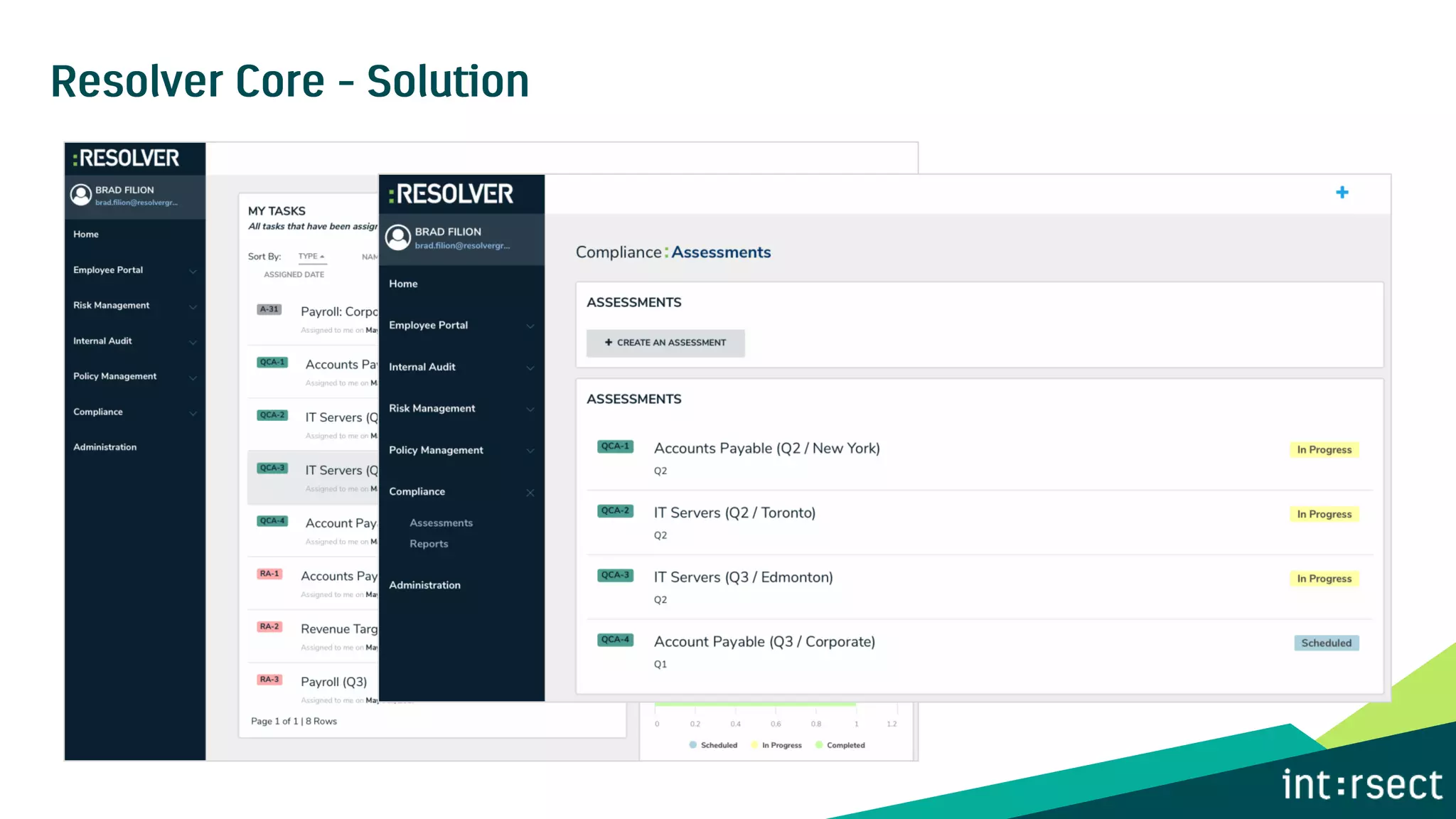Click the QCA-1 badge for Accounts Payable

click(615, 446)
